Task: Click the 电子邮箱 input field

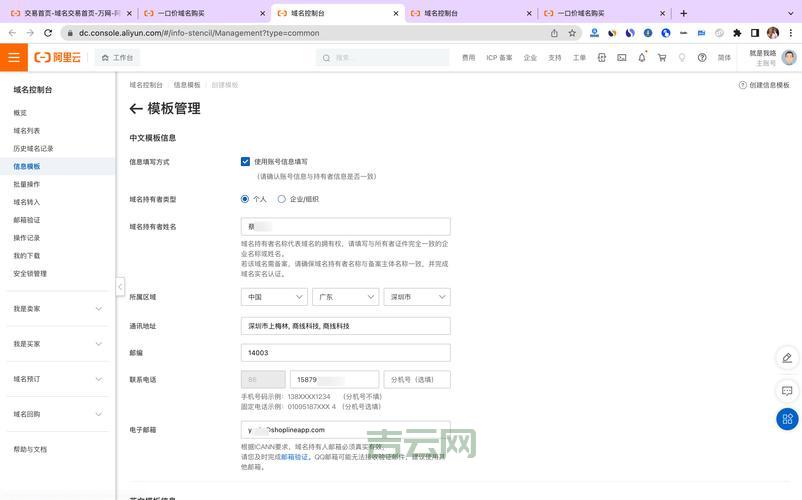Action: pyautogui.click(x=345, y=430)
